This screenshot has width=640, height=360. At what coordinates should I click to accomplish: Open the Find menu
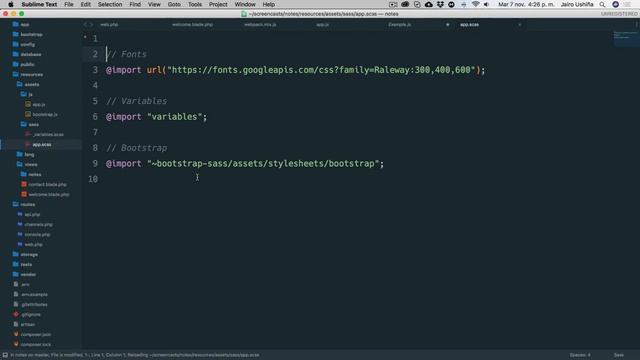tap(135, 4)
